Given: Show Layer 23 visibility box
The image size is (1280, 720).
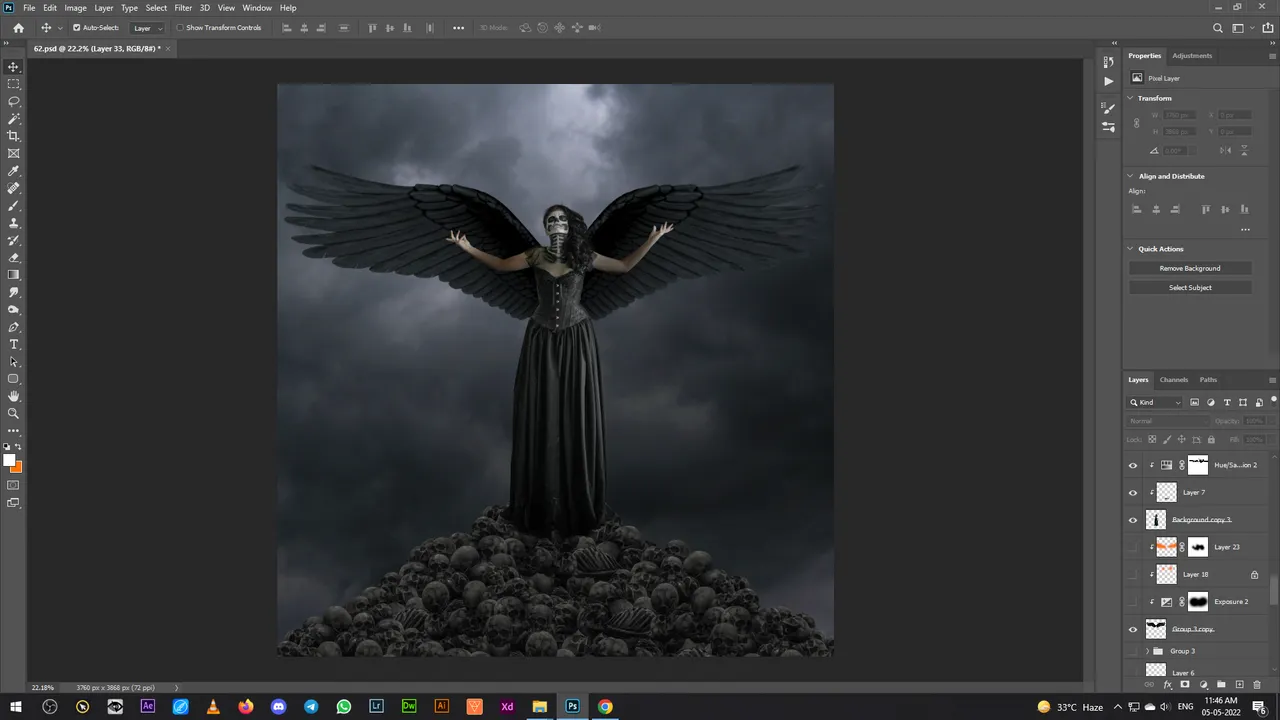Looking at the screenshot, I should (1133, 547).
